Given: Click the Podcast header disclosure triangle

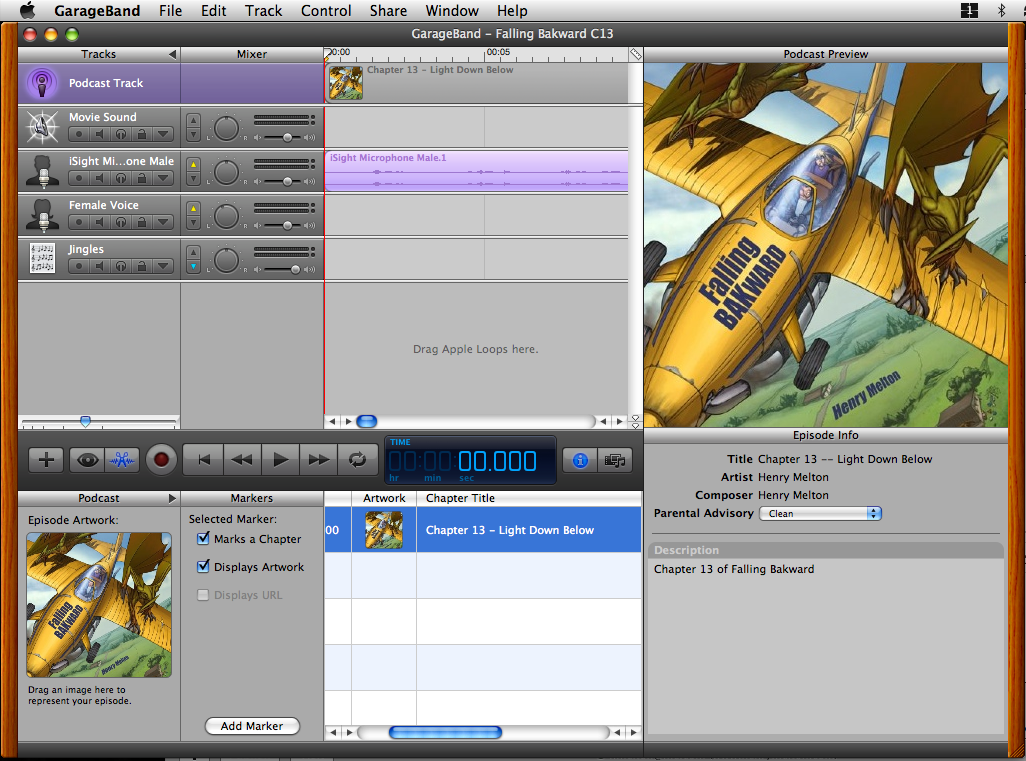Looking at the screenshot, I should (x=172, y=498).
